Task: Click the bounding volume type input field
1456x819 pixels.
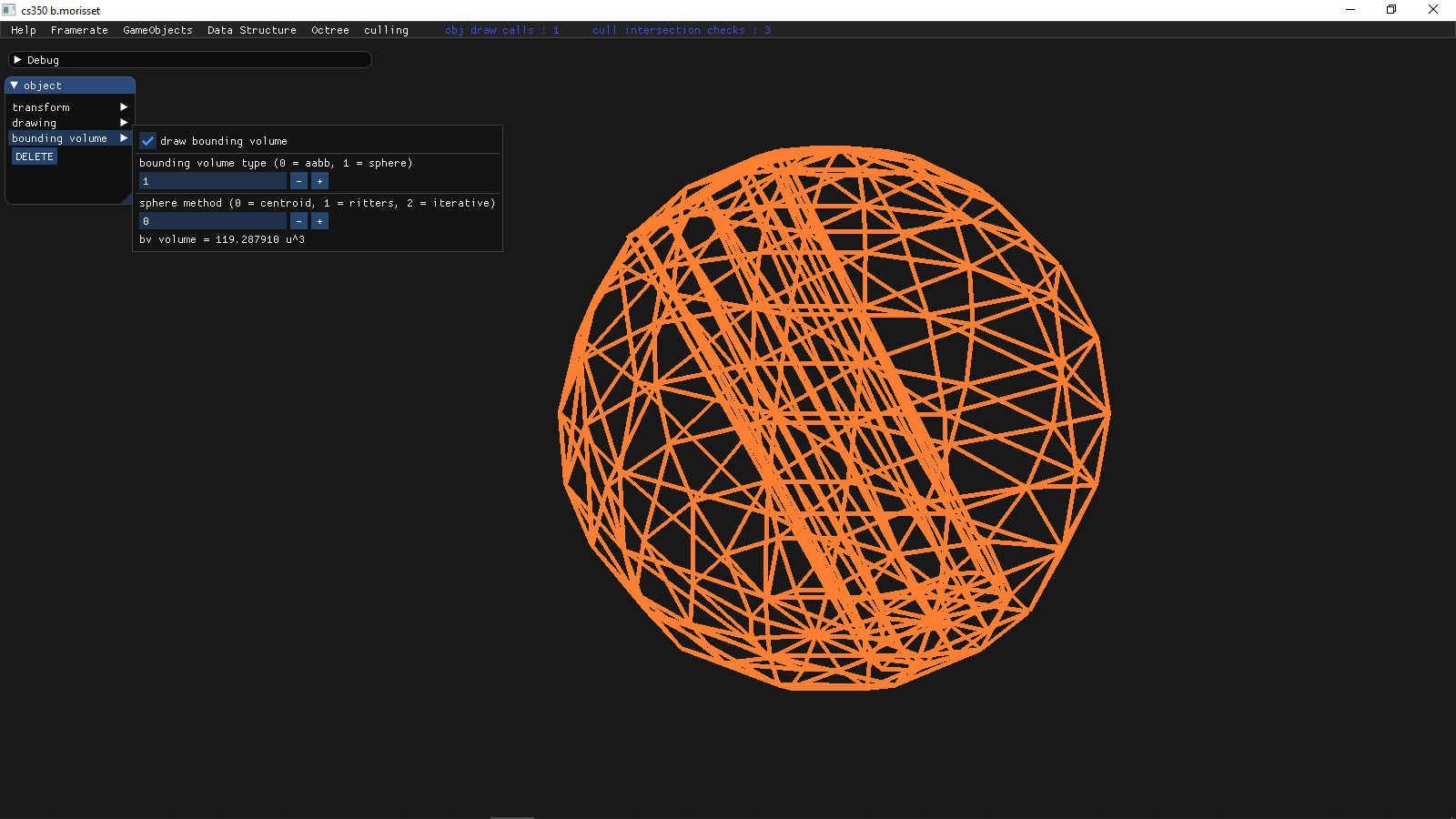Action: pyautogui.click(x=212, y=181)
